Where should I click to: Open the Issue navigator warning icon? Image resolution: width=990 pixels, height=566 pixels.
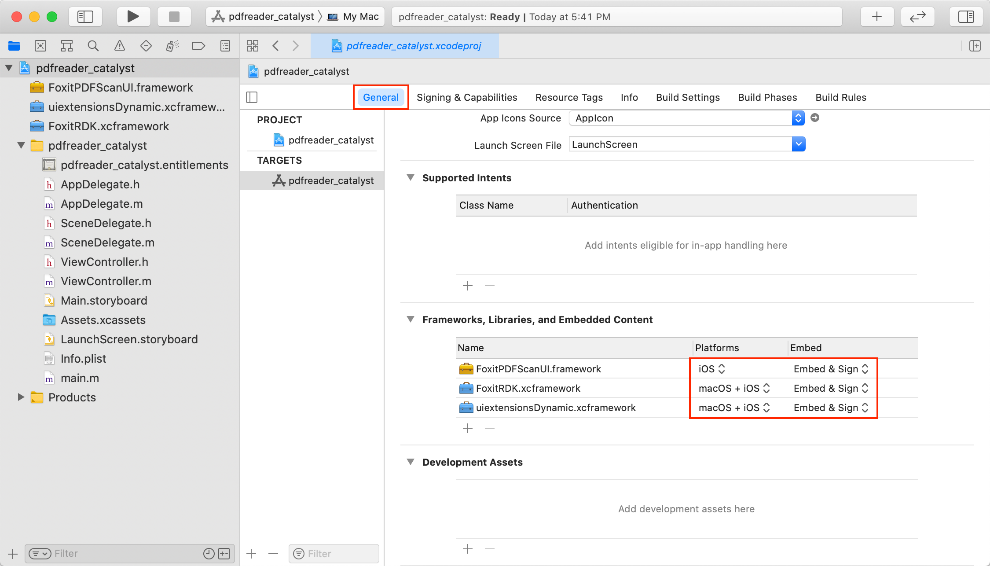click(x=119, y=46)
